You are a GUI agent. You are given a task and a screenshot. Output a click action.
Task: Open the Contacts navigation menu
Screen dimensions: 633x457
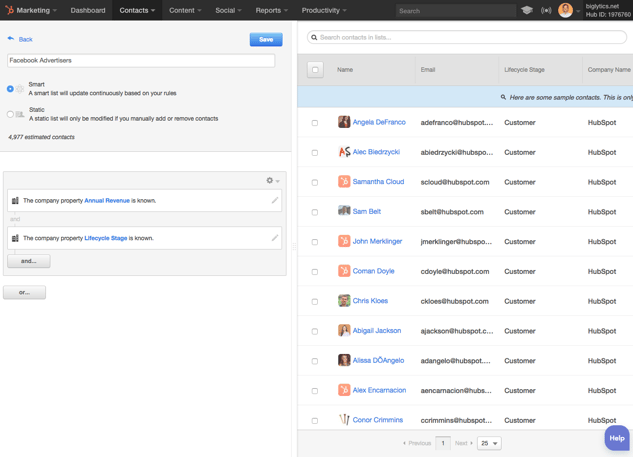click(137, 10)
